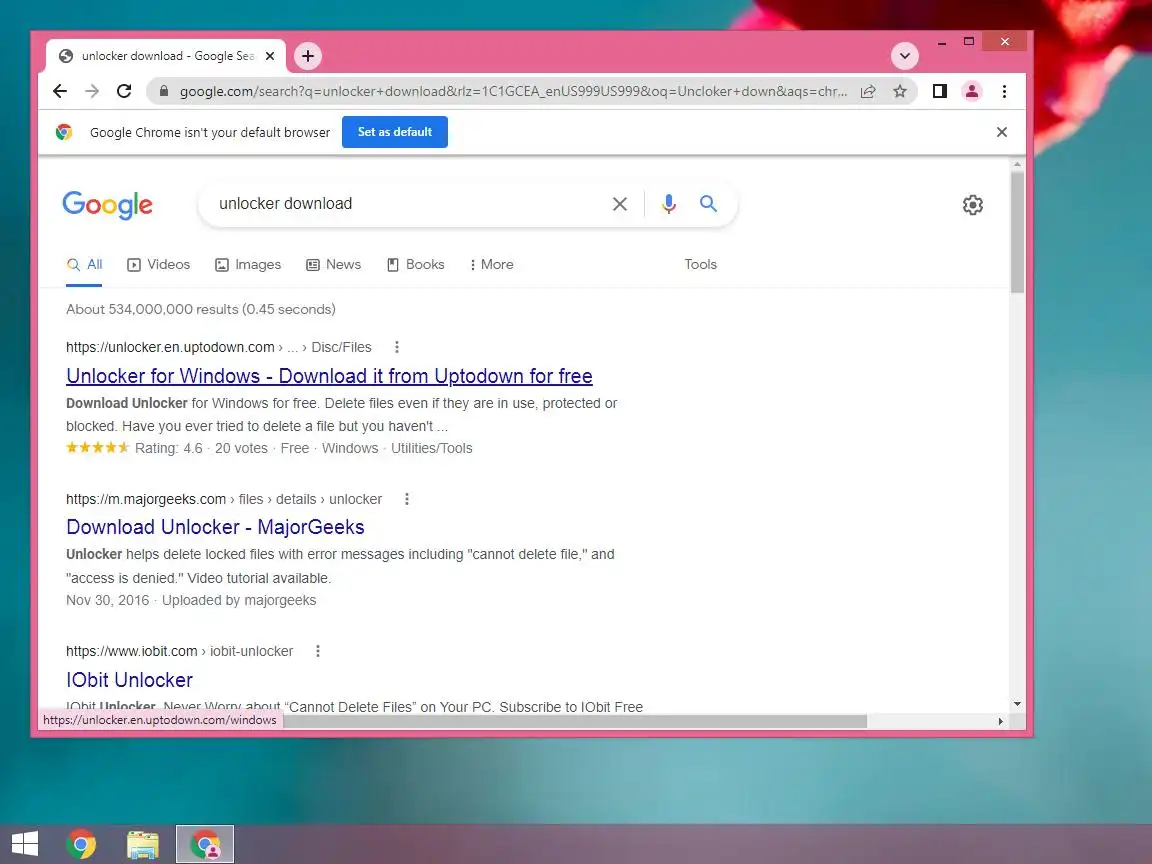
Task: Open options for iobit result
Action: coord(318,651)
